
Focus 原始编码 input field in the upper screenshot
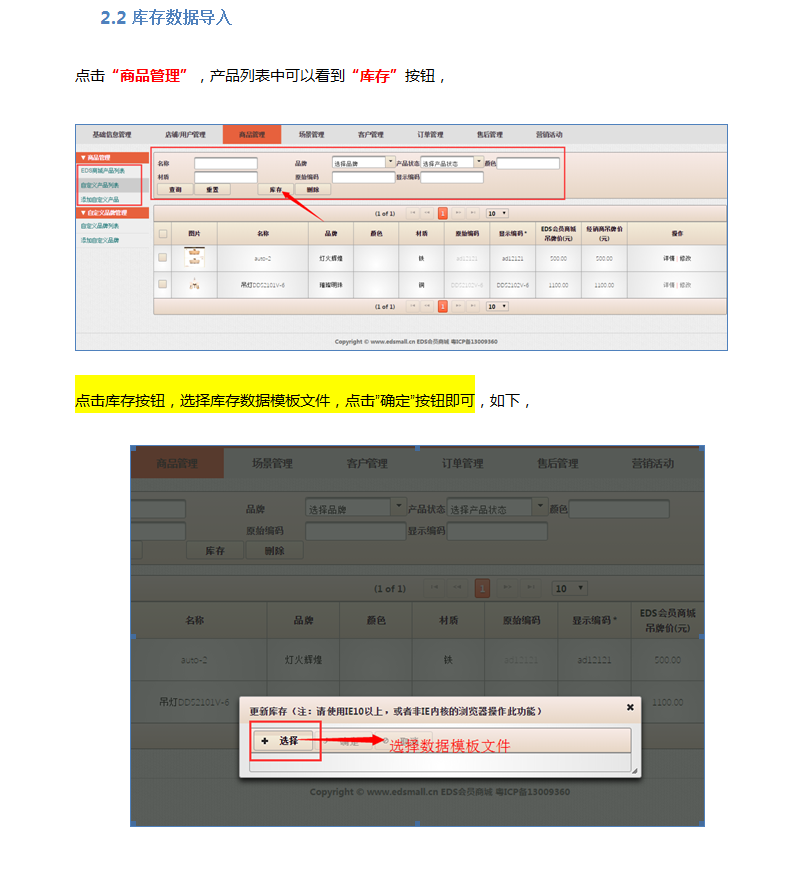[x=363, y=177]
